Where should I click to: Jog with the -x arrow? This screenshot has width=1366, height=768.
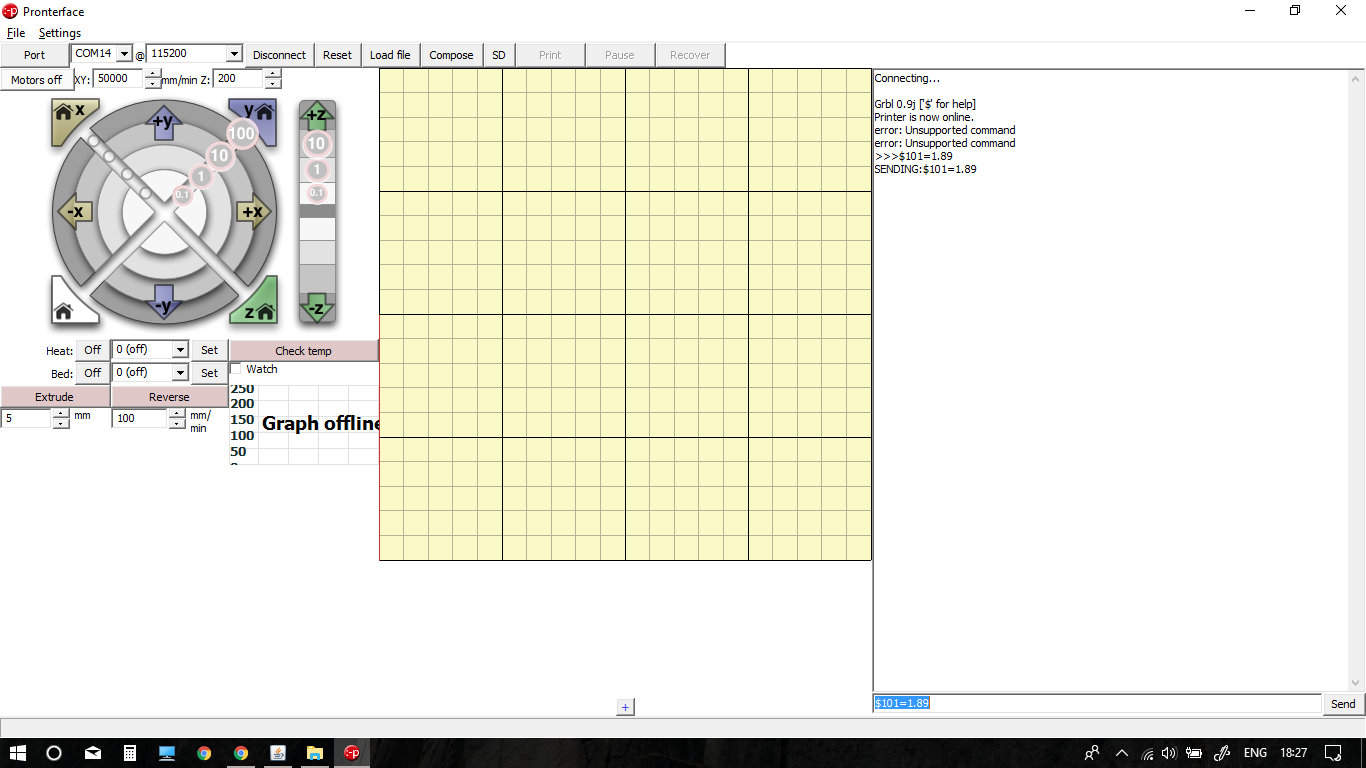(75, 212)
